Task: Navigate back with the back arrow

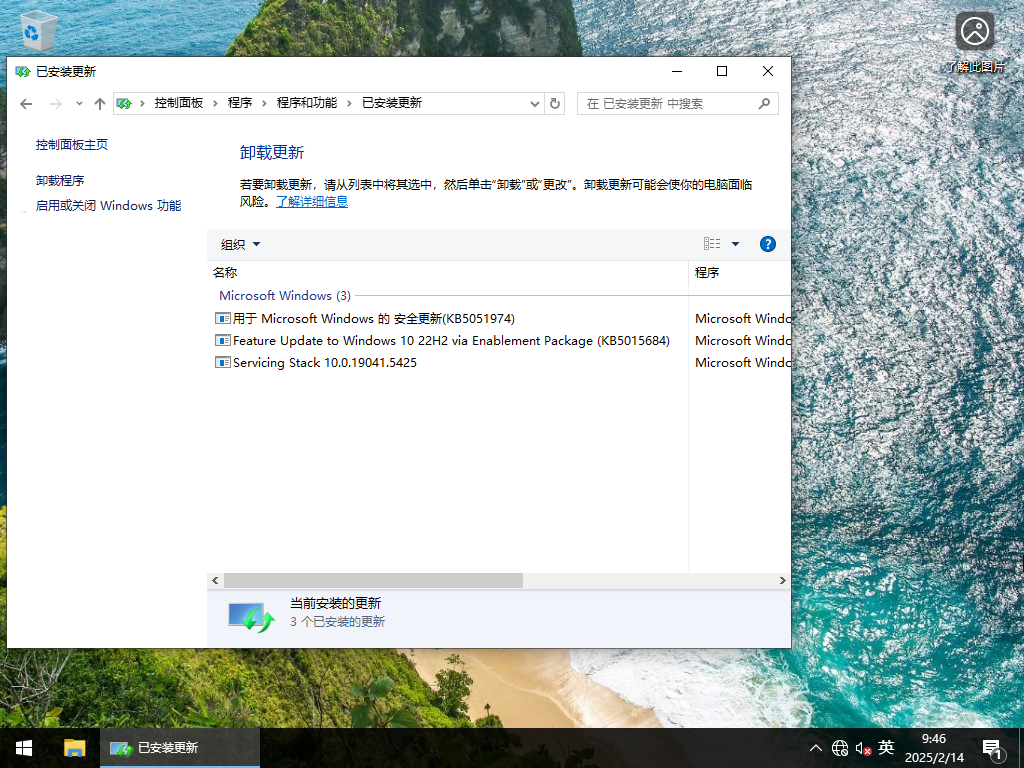Action: coord(26,103)
